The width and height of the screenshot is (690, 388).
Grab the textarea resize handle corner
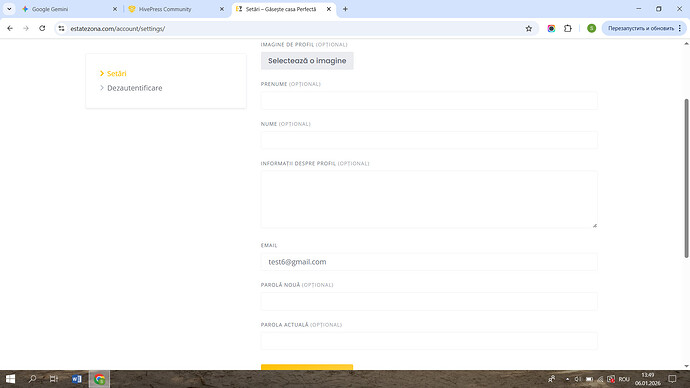tap(595, 225)
